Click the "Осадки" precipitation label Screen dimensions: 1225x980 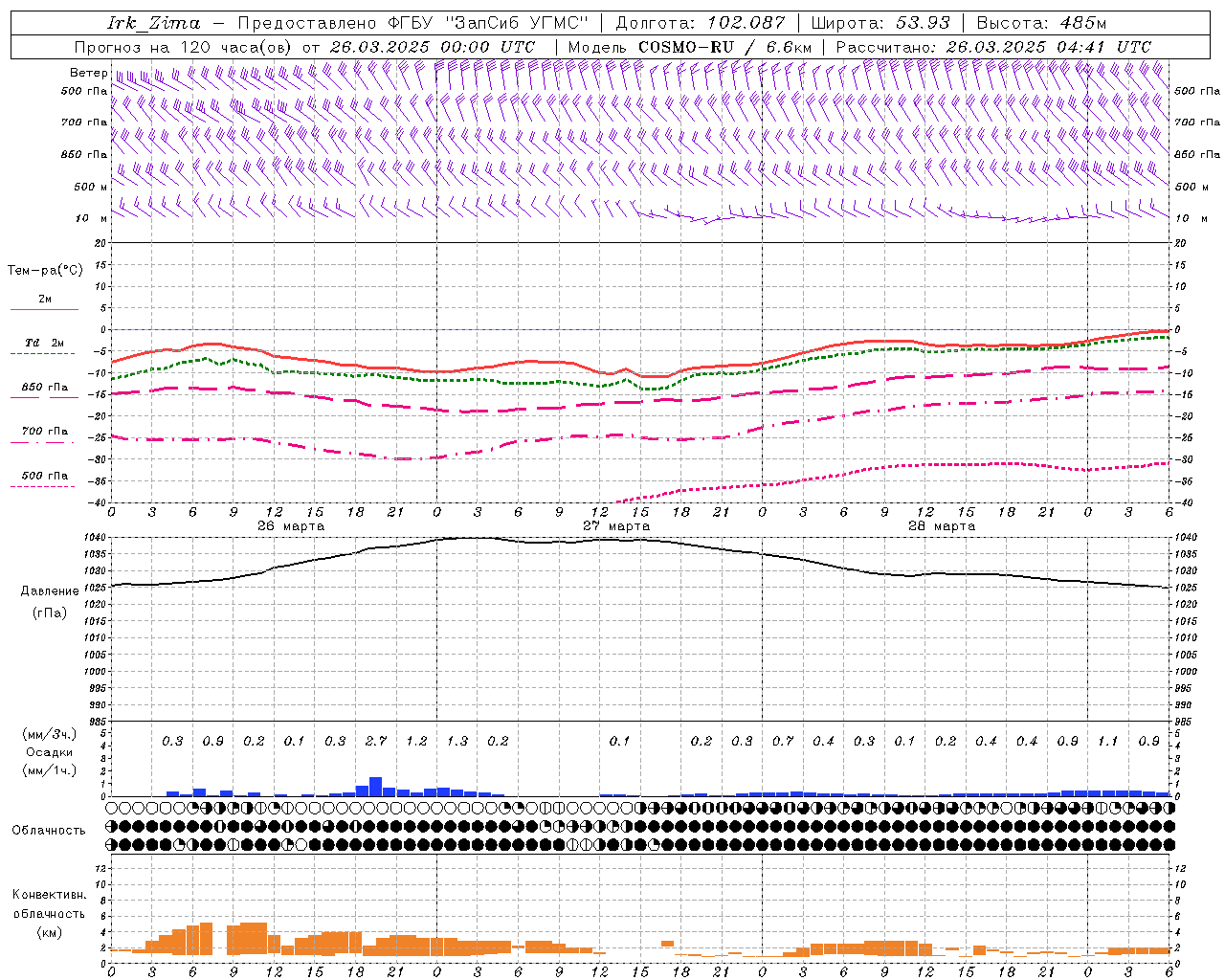click(x=48, y=752)
